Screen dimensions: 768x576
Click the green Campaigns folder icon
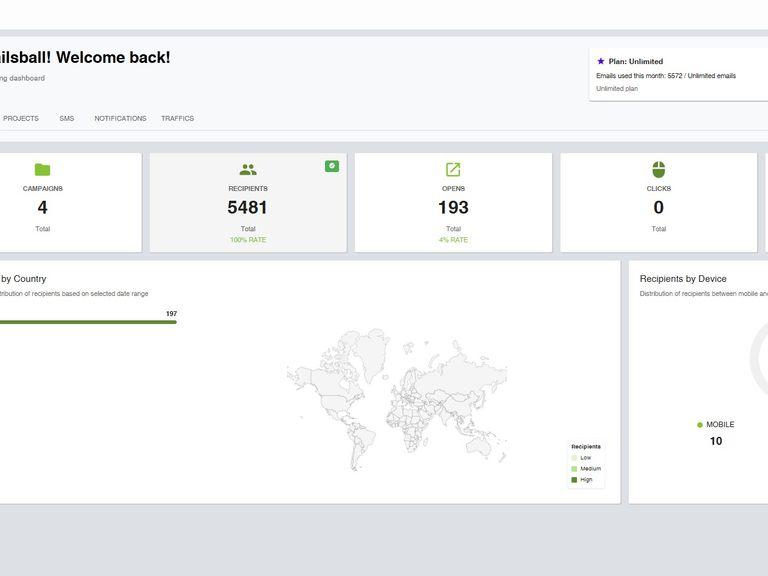tap(43, 169)
